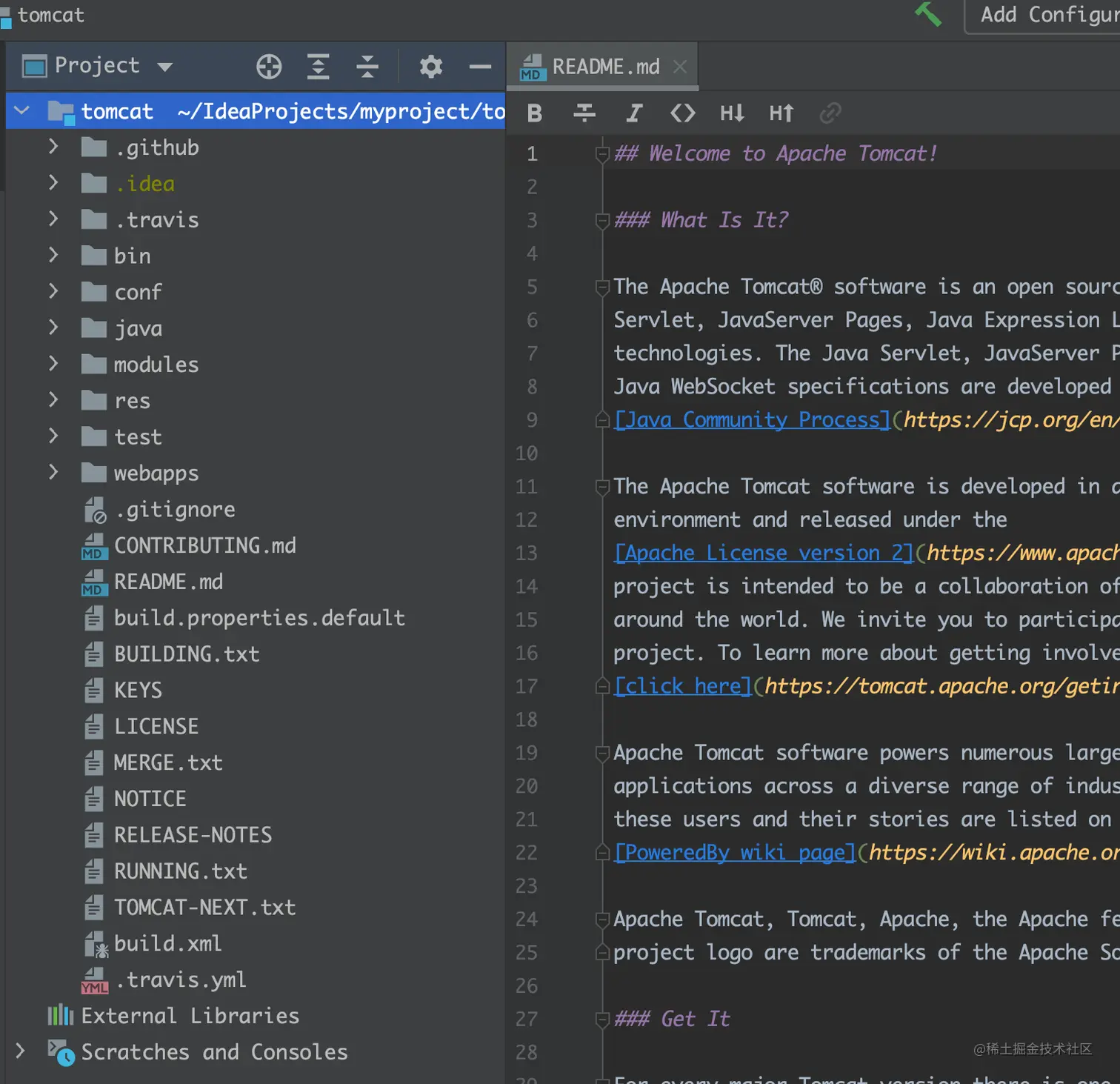The height and width of the screenshot is (1084, 1120).
Task: Click the Bold formatting icon
Action: coord(534,113)
